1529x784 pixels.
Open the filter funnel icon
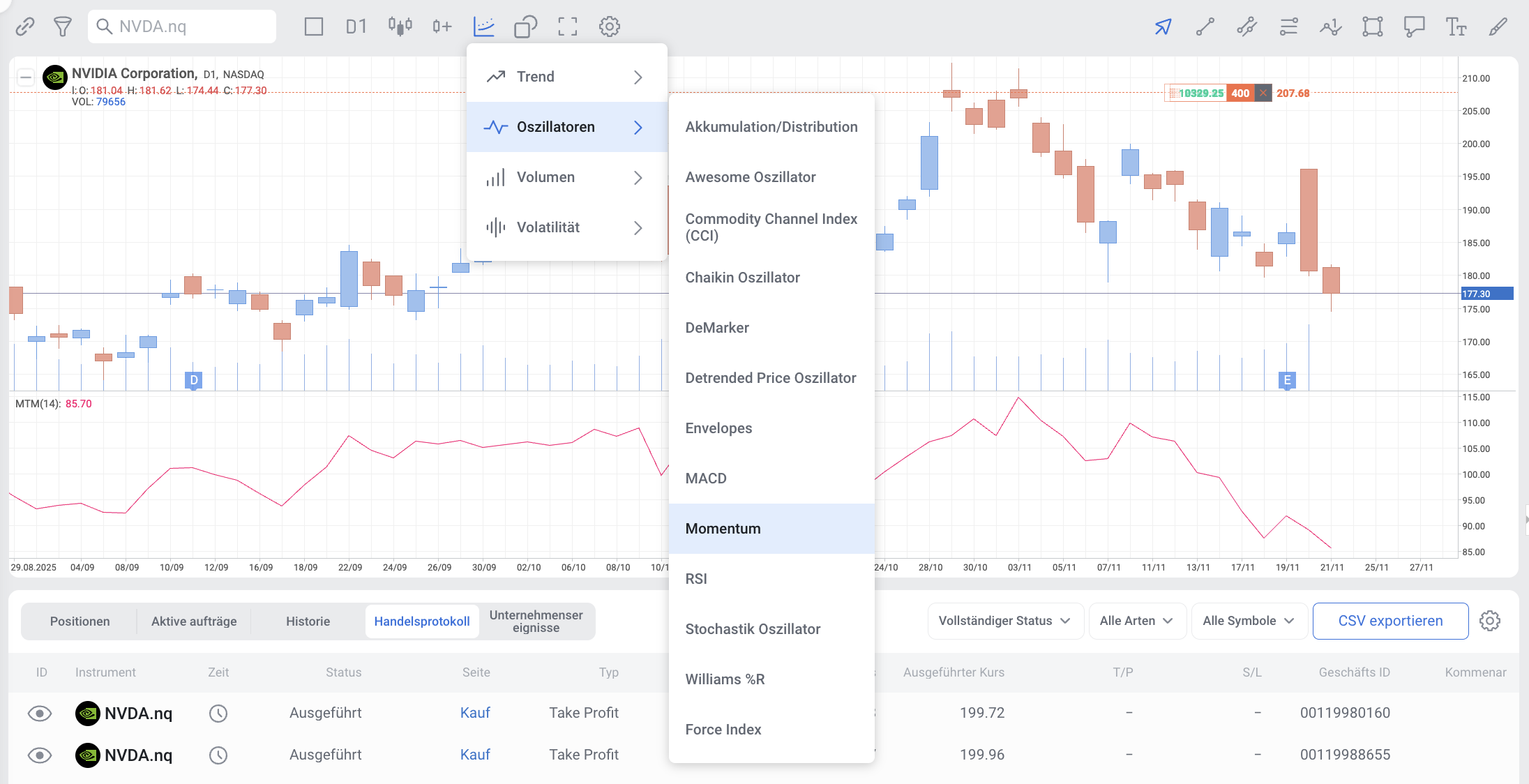[63, 27]
